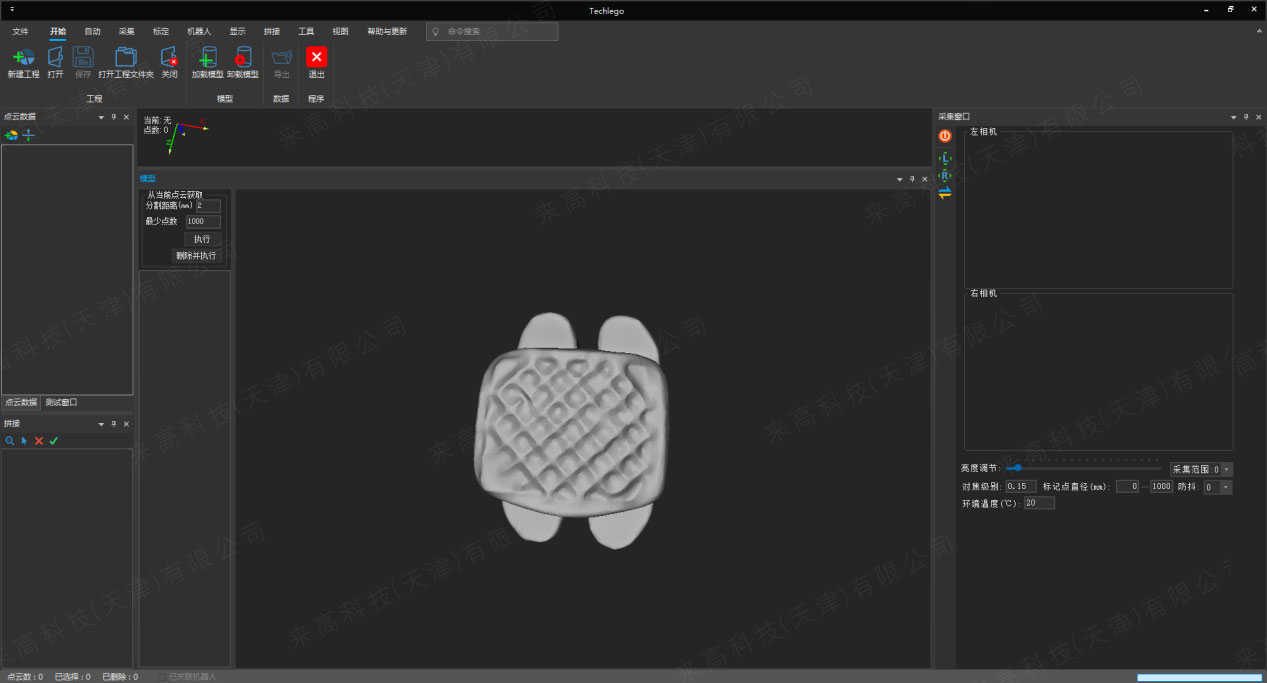Click the orange power icon in 采集窗口

point(945,136)
